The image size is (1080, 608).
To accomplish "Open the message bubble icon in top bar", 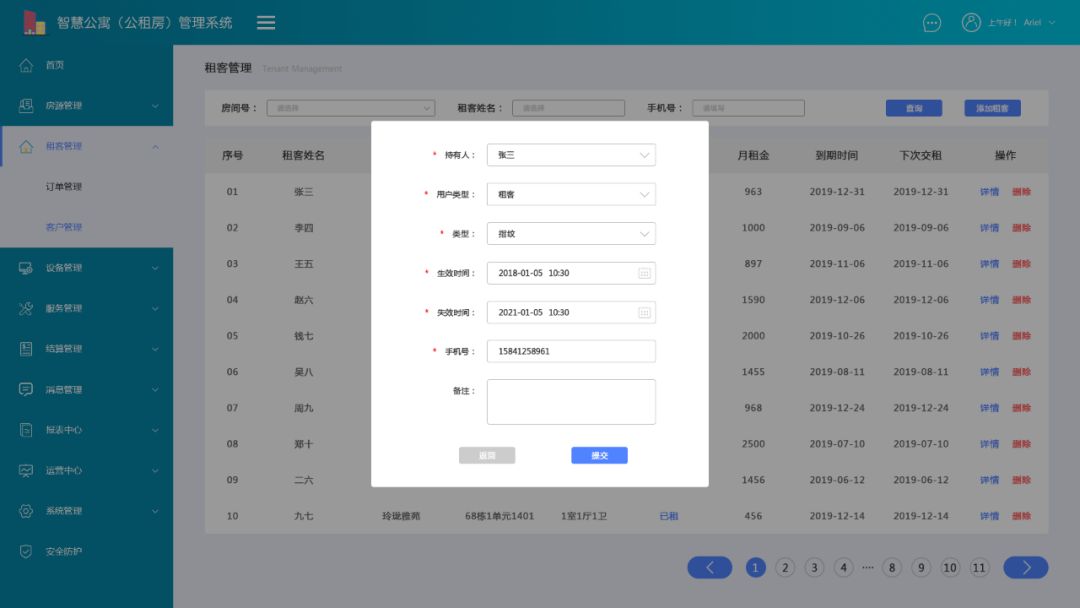I will point(931,22).
